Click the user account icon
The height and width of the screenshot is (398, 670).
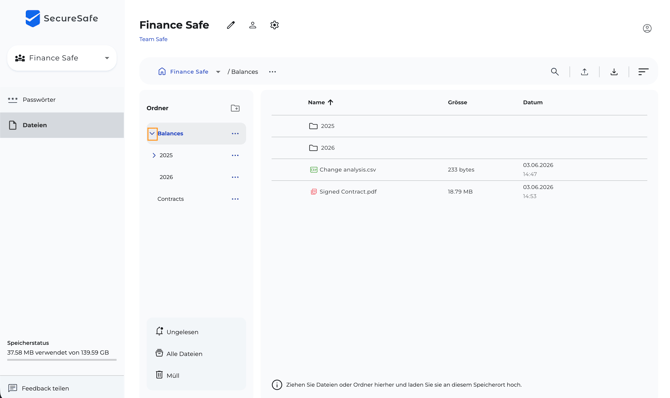point(647,29)
